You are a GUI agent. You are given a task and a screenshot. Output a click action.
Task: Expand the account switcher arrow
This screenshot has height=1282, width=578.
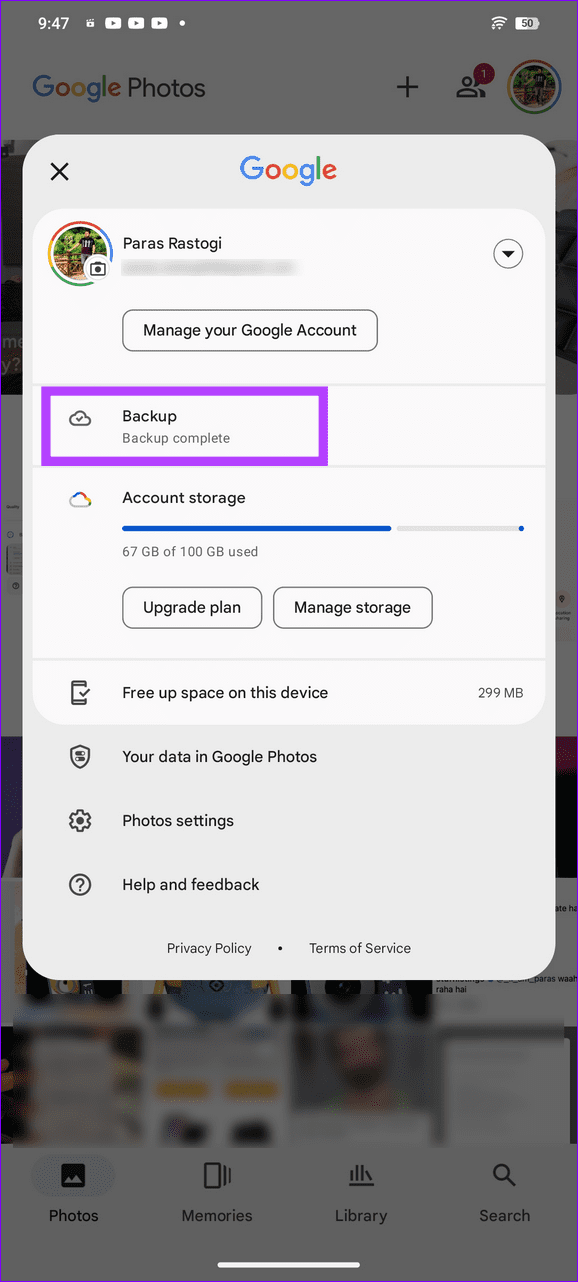pos(508,255)
